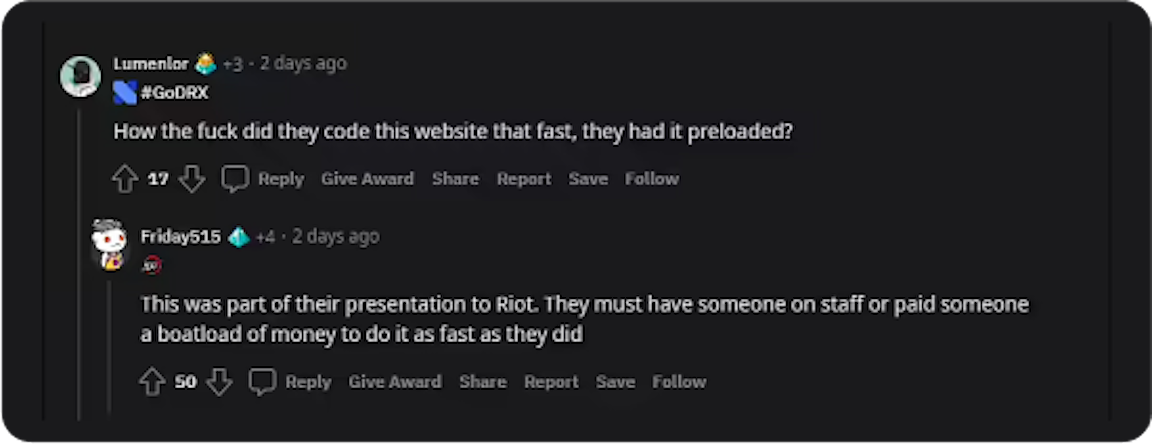Screen dimensions: 1152x444
Task: Upvote Lumenlor's comment
Action: [x=124, y=179]
